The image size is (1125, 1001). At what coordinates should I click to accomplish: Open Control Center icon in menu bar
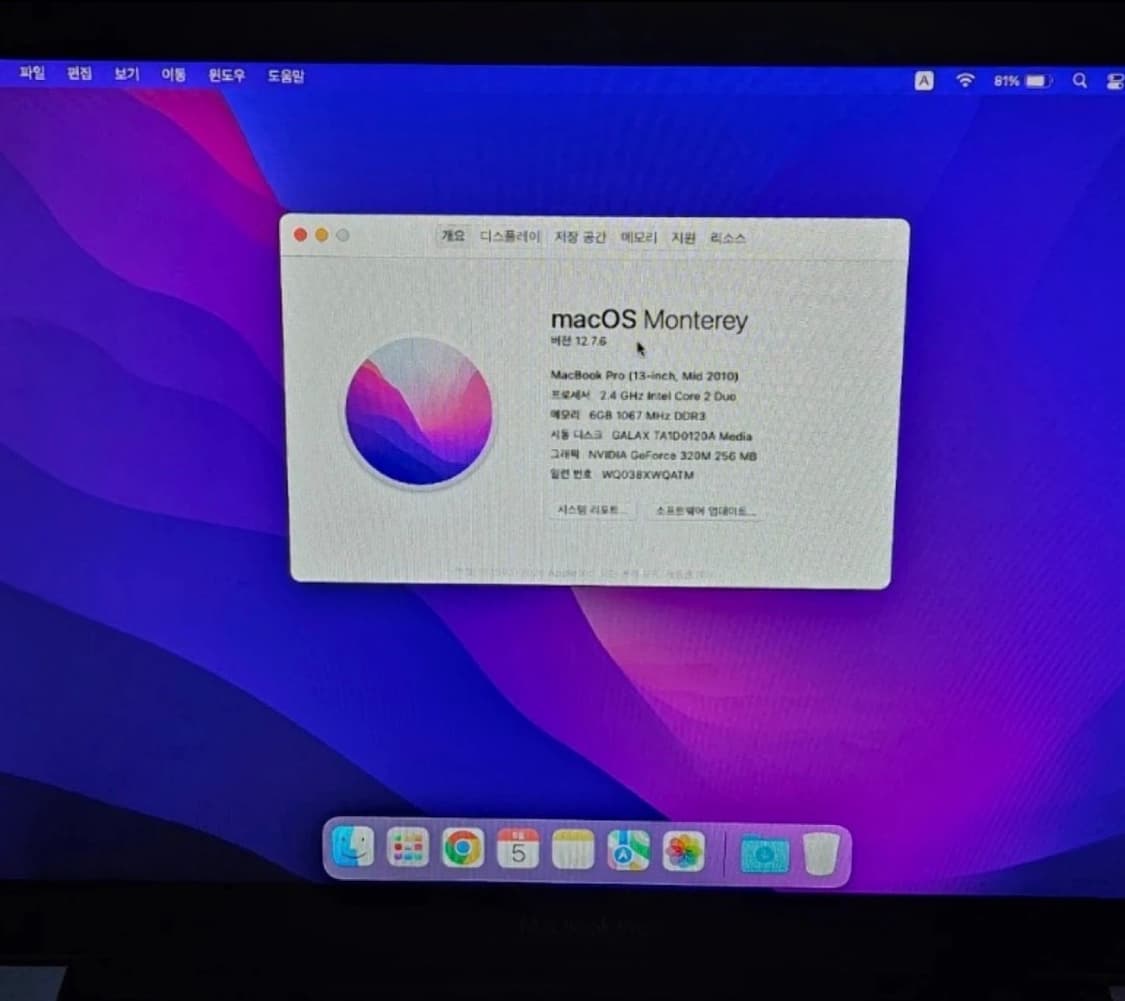[1115, 82]
